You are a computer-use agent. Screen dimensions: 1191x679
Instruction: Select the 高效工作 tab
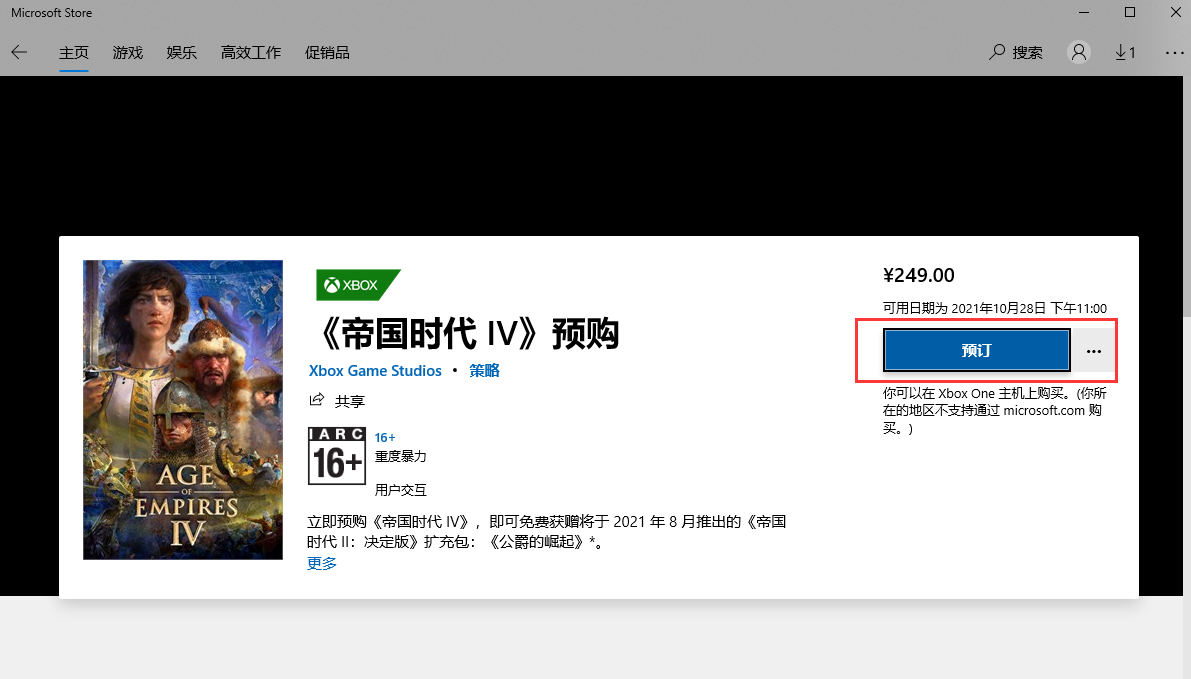251,52
